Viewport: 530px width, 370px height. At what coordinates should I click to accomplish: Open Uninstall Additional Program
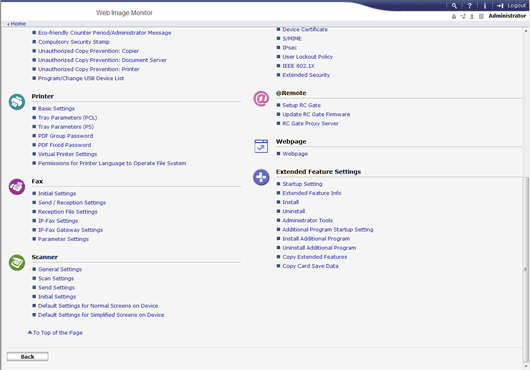319,248
